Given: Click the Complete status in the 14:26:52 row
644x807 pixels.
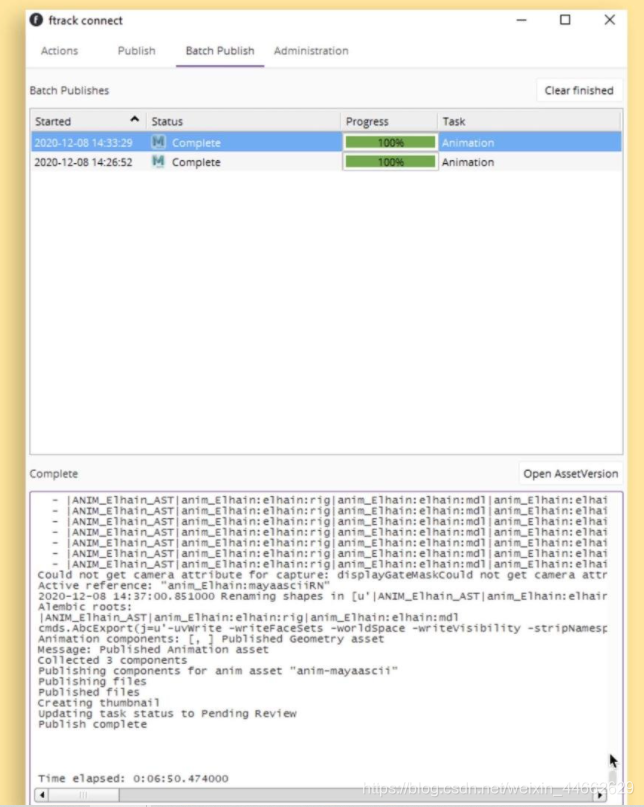Looking at the screenshot, I should (x=196, y=162).
